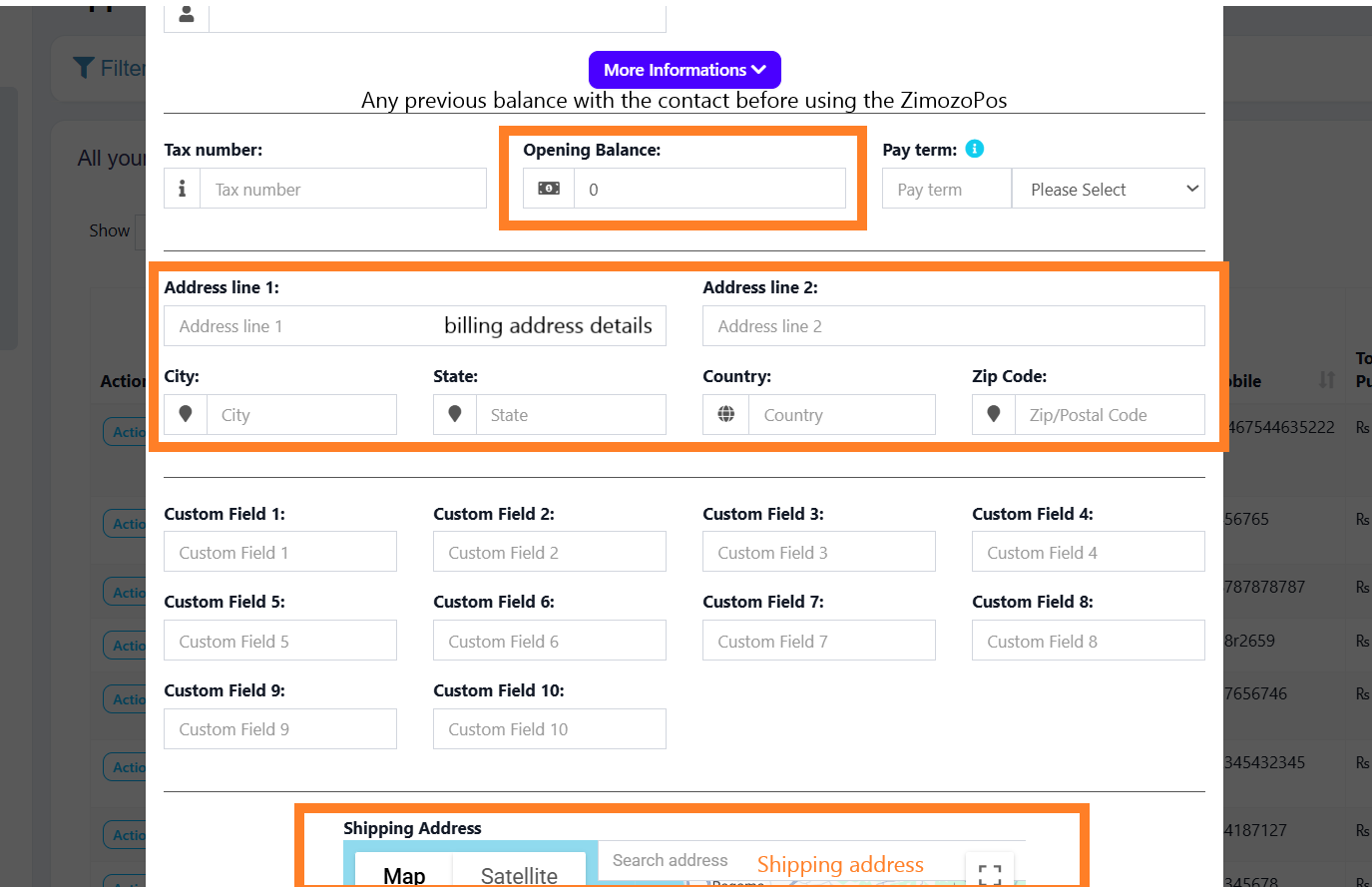Click the Opening Balance input field

point(708,189)
